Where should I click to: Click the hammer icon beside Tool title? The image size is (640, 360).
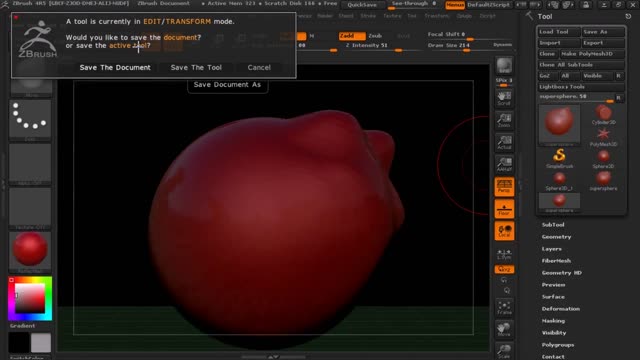point(529,16)
